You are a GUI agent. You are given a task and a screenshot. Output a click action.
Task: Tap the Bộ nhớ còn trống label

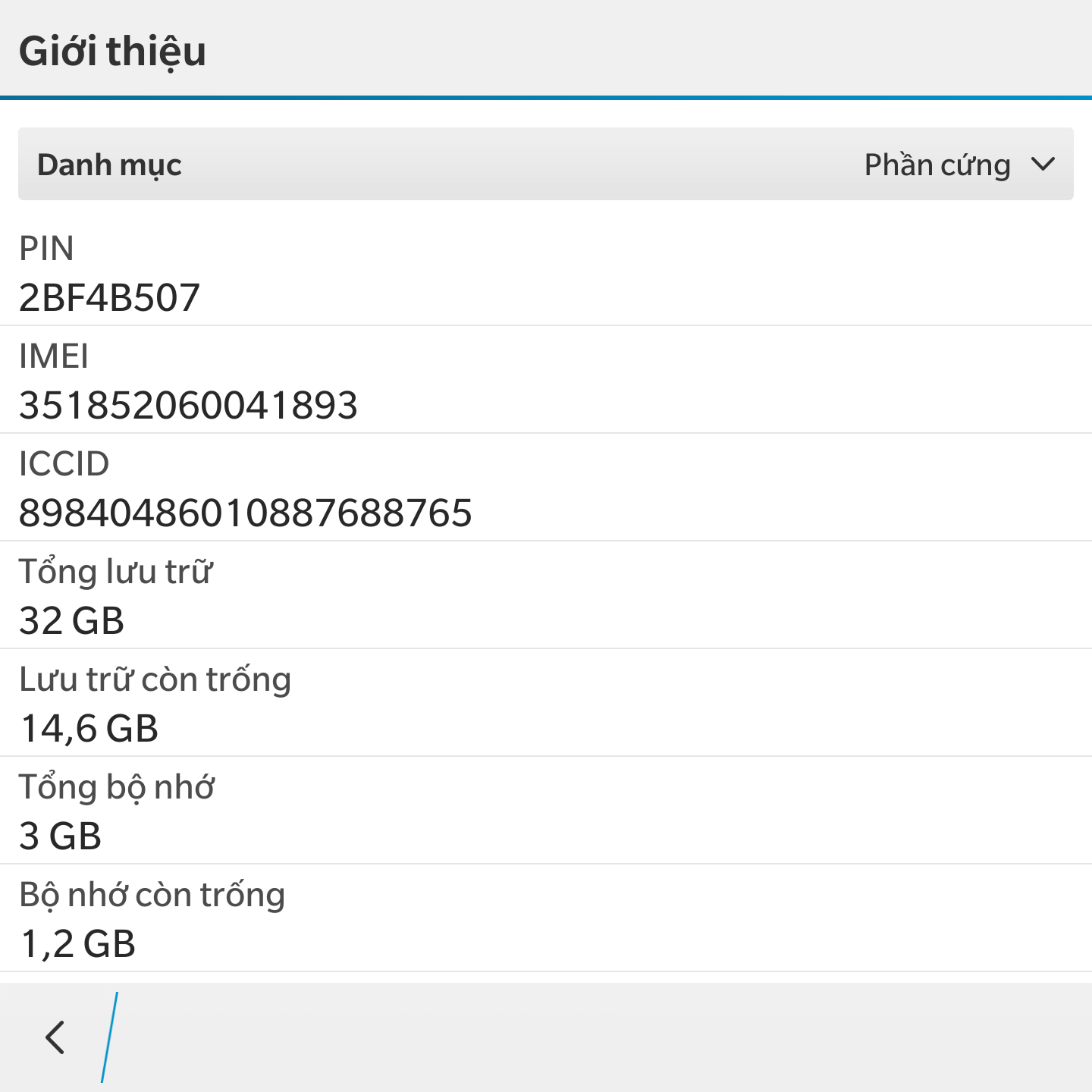(152, 895)
